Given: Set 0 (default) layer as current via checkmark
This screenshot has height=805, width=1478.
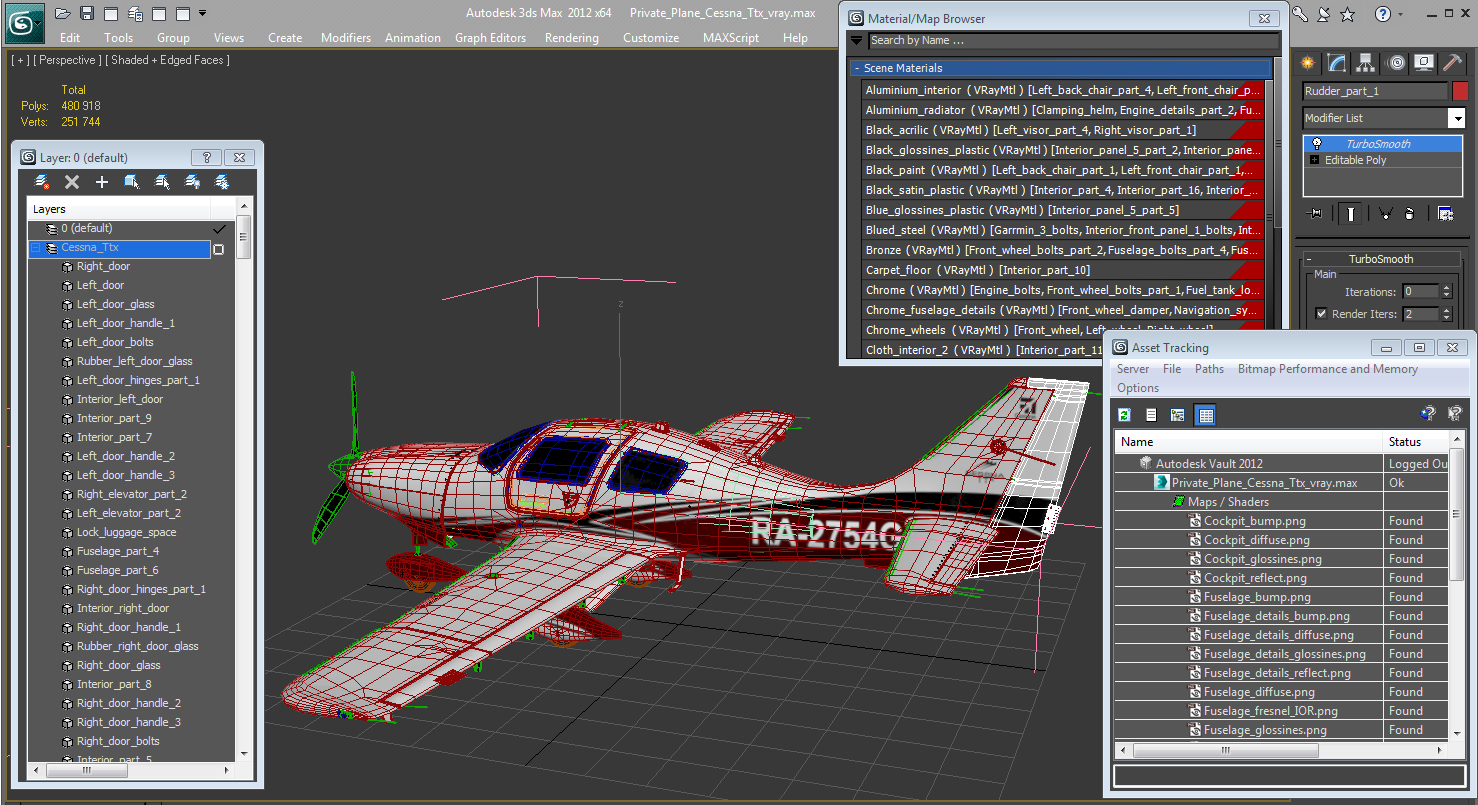Looking at the screenshot, I should click(219, 229).
